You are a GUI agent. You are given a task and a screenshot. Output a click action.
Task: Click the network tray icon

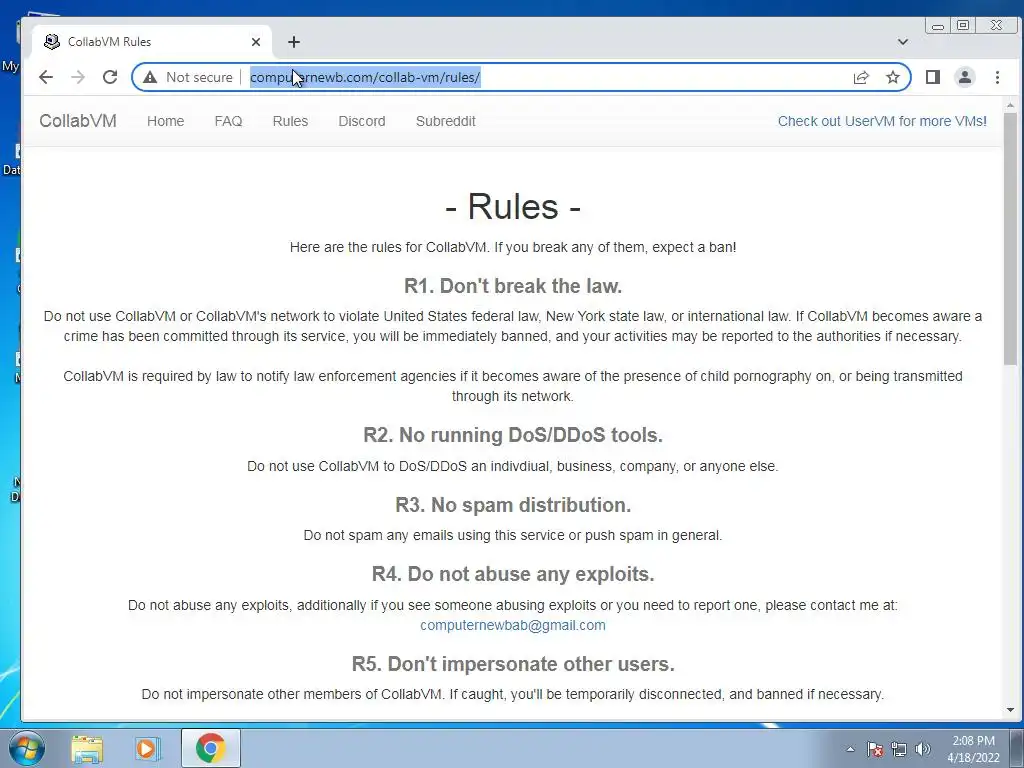point(899,749)
